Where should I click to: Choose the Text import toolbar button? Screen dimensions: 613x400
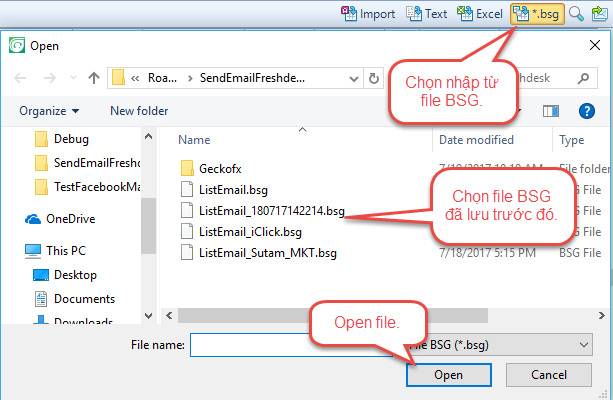tap(427, 14)
